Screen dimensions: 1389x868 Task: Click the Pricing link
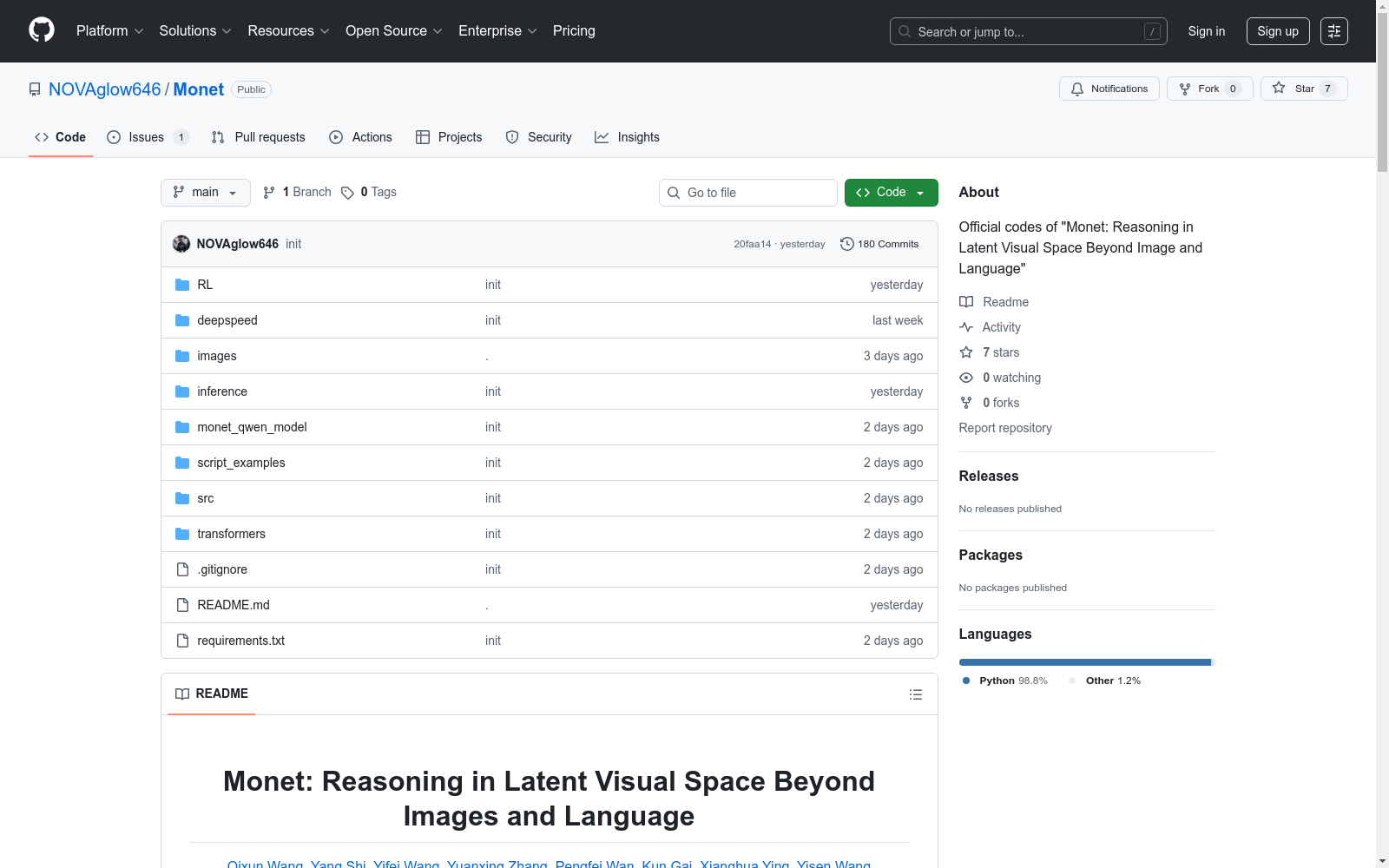pyautogui.click(x=574, y=31)
